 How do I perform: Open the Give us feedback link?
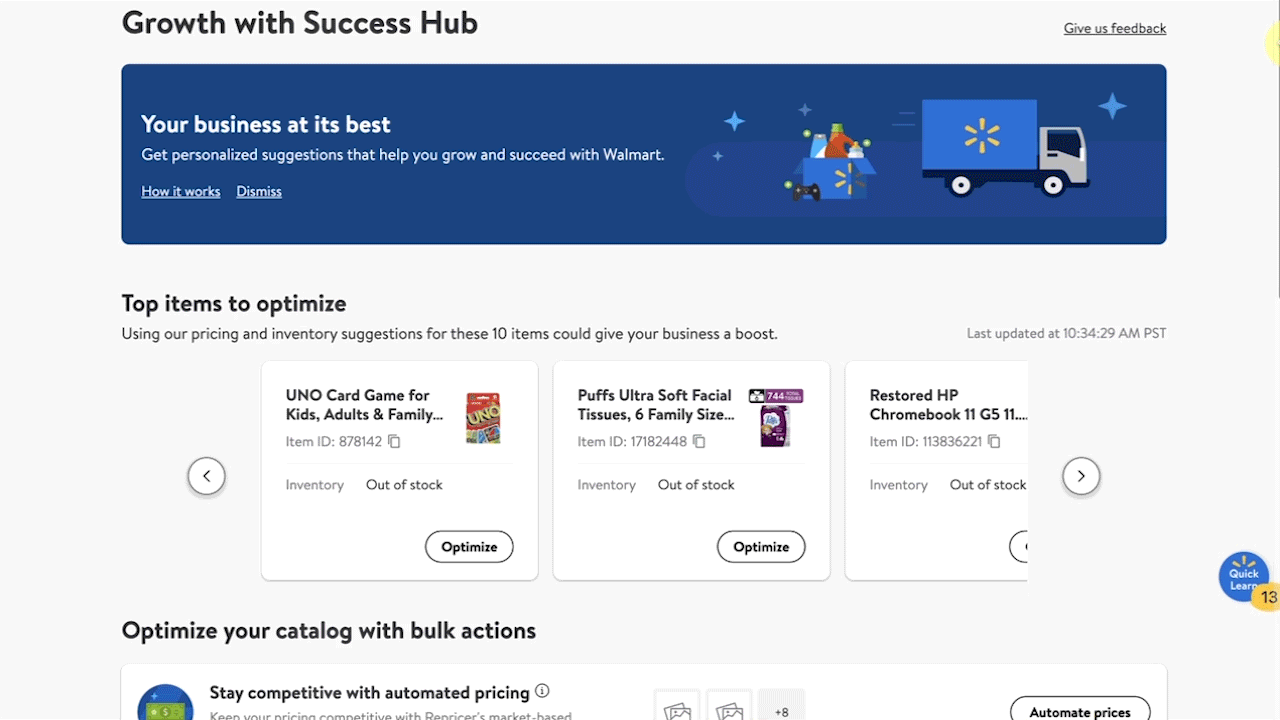click(x=1115, y=28)
